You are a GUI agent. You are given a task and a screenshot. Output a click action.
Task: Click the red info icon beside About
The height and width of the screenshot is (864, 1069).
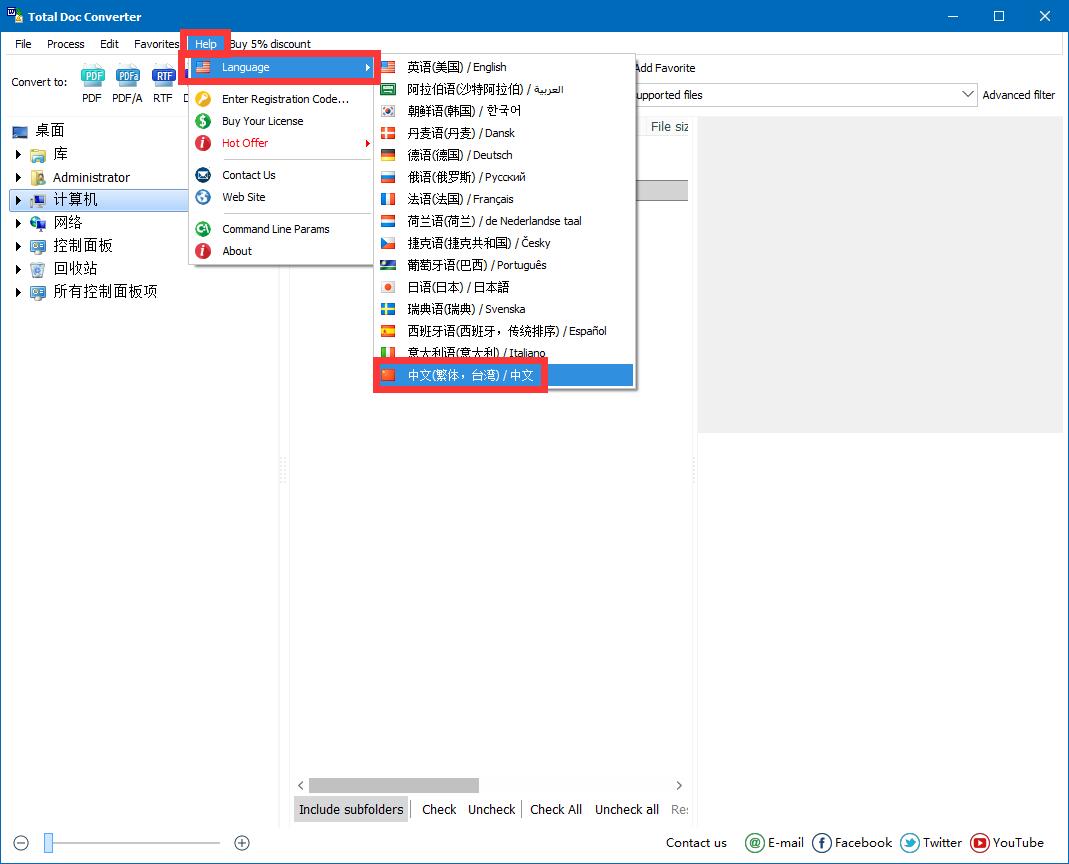[x=203, y=251]
